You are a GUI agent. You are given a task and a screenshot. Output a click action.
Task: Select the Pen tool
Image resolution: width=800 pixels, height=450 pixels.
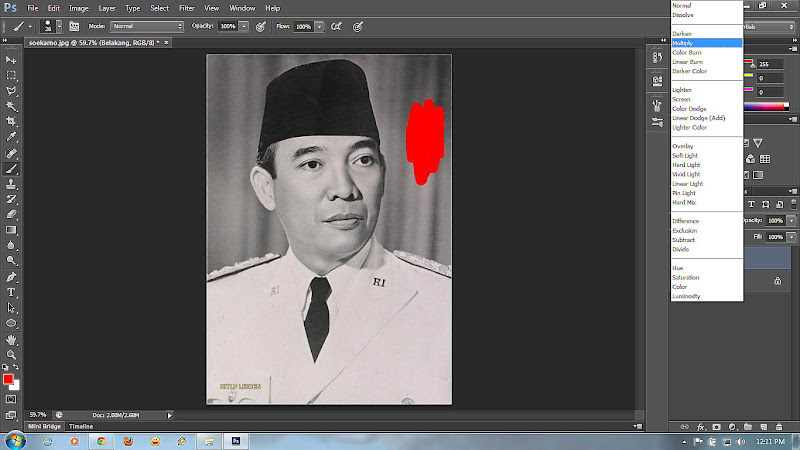pos(11,277)
